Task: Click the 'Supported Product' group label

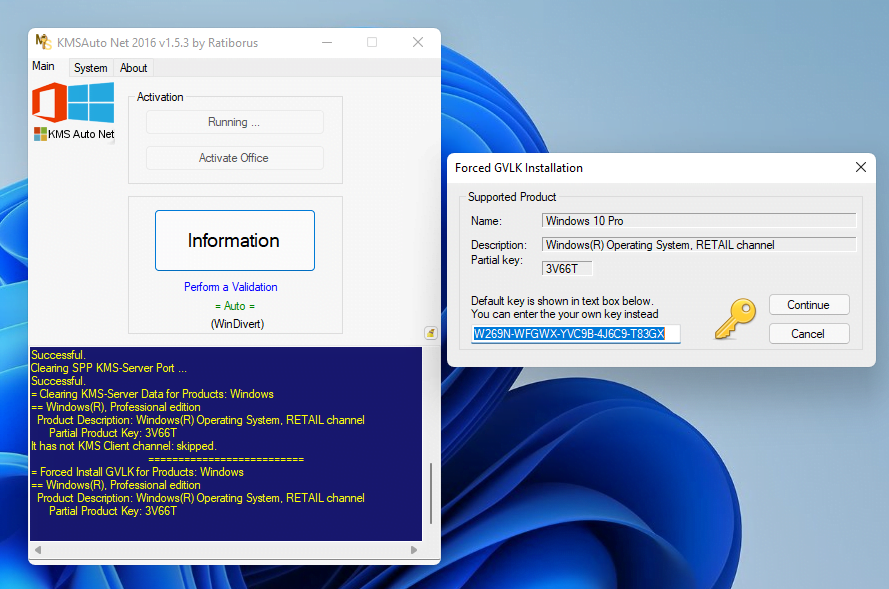Action: click(512, 197)
